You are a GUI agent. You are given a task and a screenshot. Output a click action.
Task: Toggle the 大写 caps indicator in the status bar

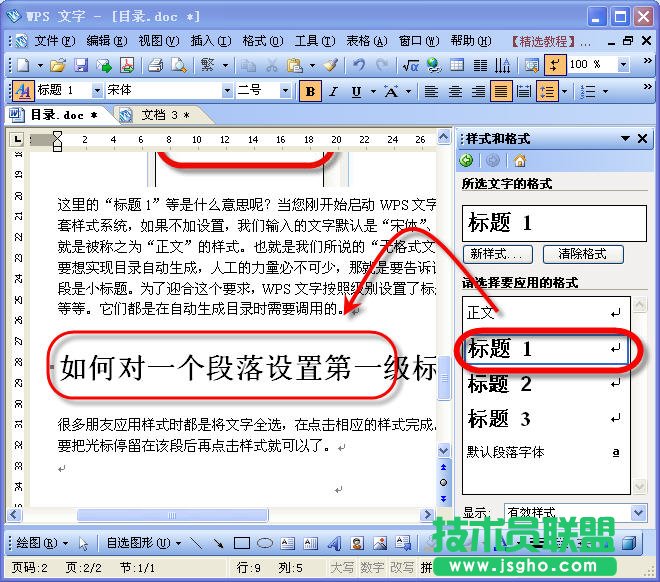tap(342, 568)
